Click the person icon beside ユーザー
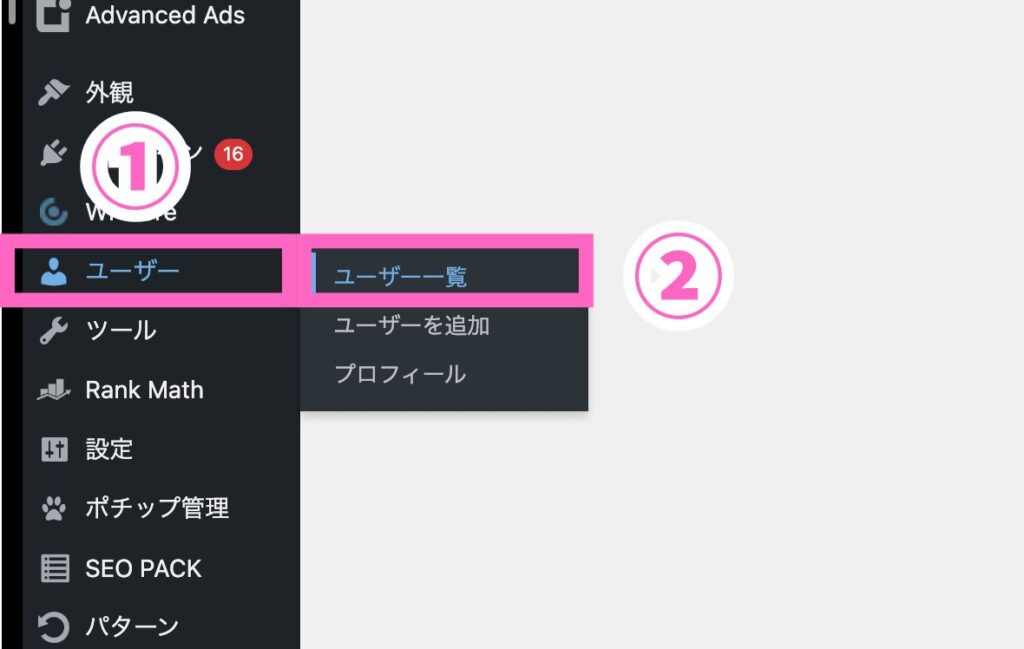This screenshot has height=649, width=1024. point(53,271)
